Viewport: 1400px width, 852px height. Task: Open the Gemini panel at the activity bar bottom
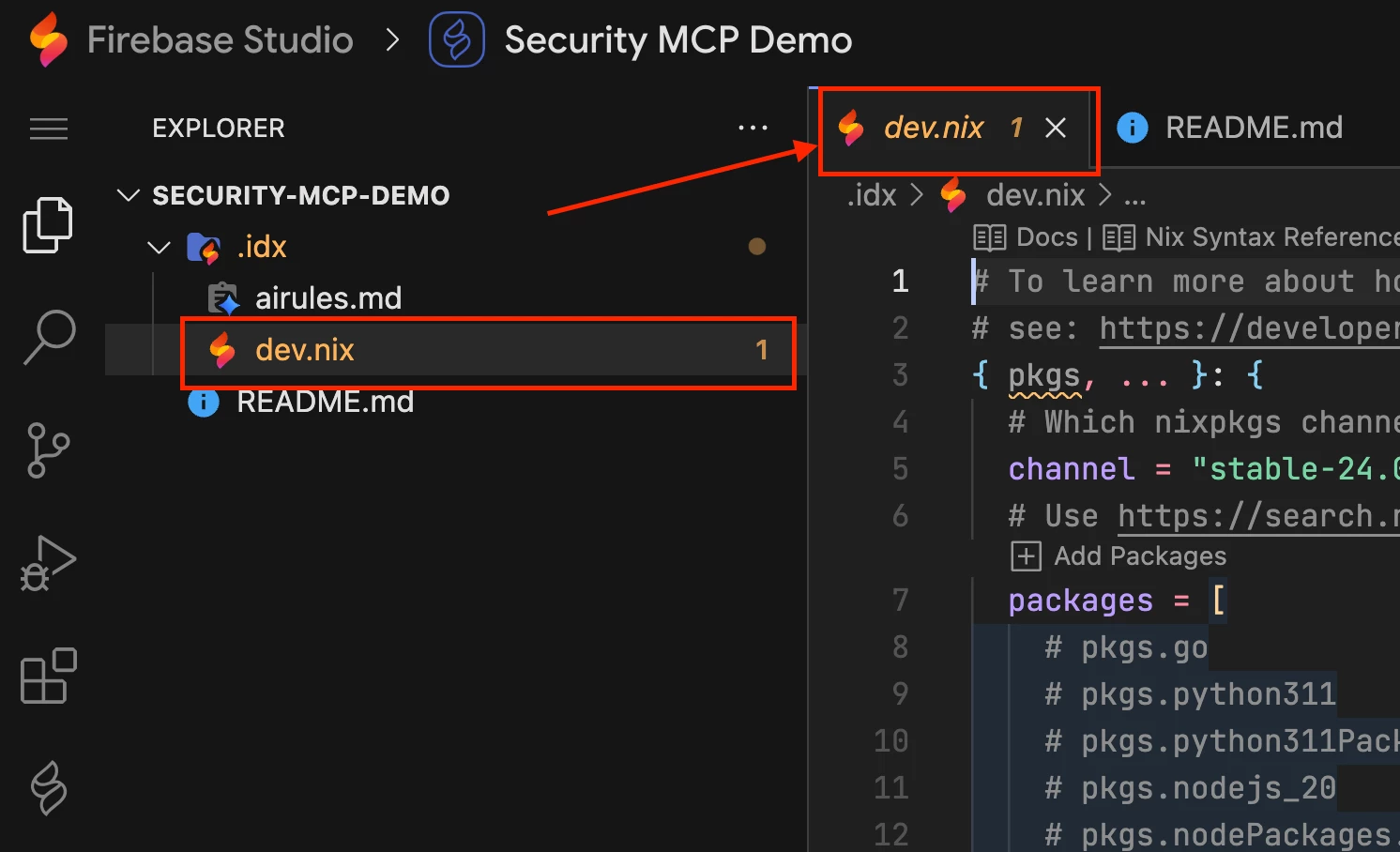pos(49,787)
